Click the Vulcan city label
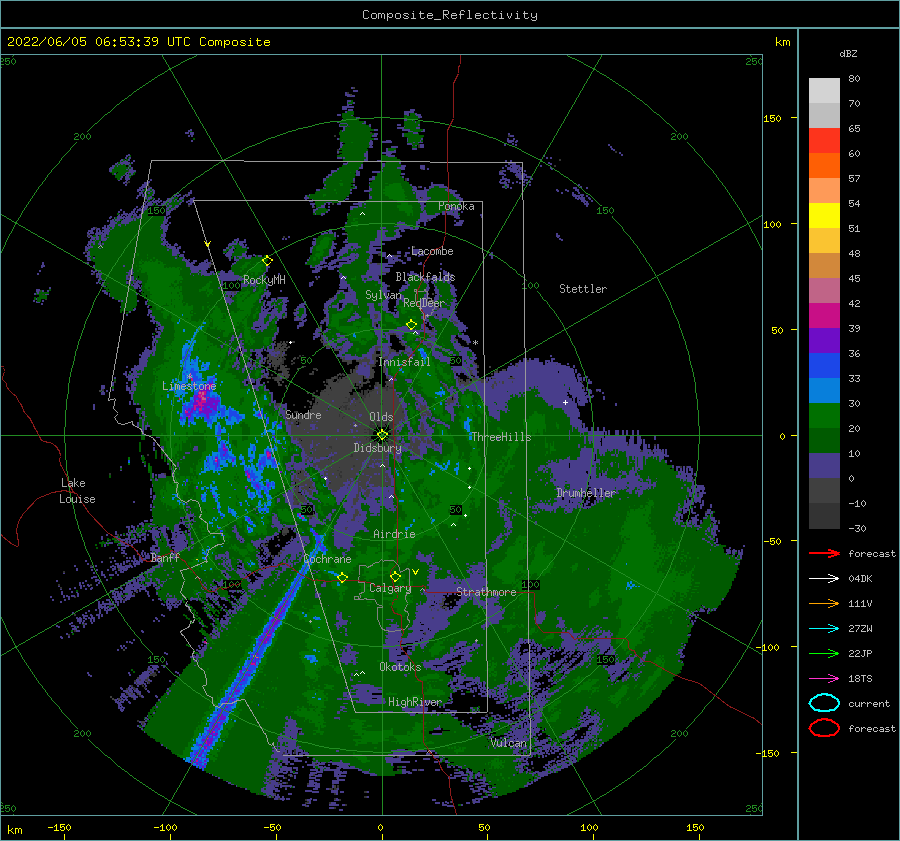The width and height of the screenshot is (900, 841). click(508, 743)
